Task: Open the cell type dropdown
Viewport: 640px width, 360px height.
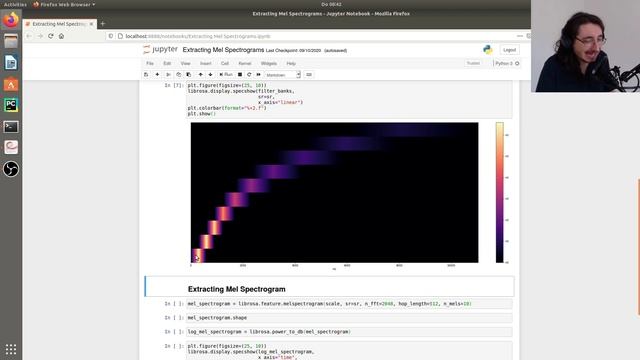Action: pos(282,75)
